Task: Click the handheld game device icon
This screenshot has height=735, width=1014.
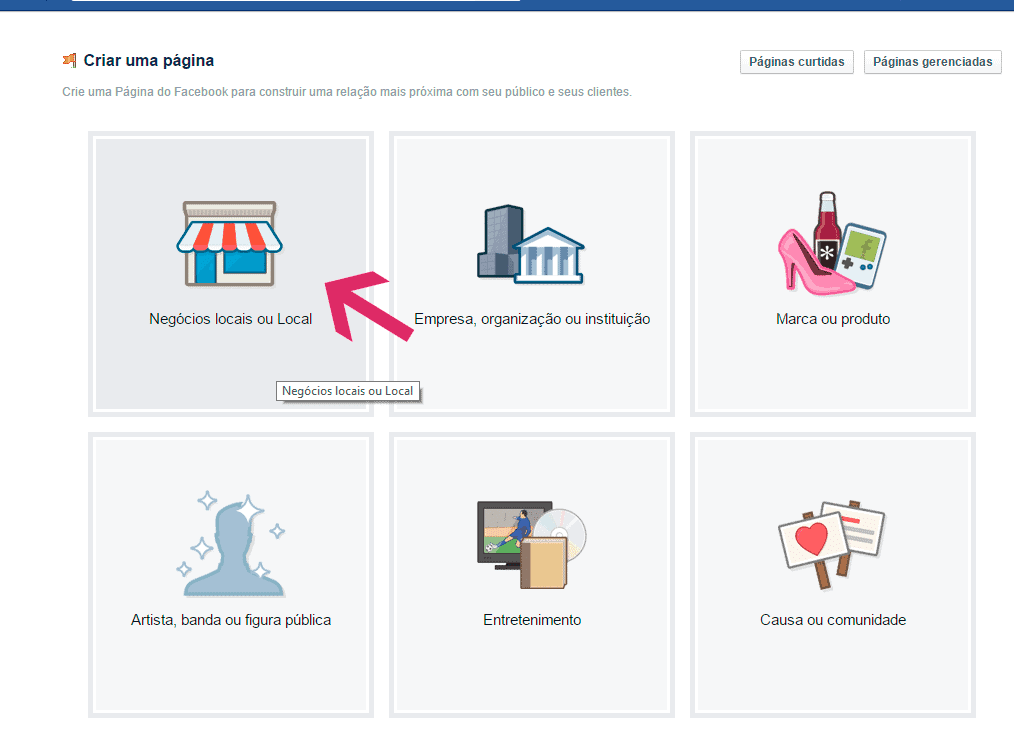Action: (861, 248)
